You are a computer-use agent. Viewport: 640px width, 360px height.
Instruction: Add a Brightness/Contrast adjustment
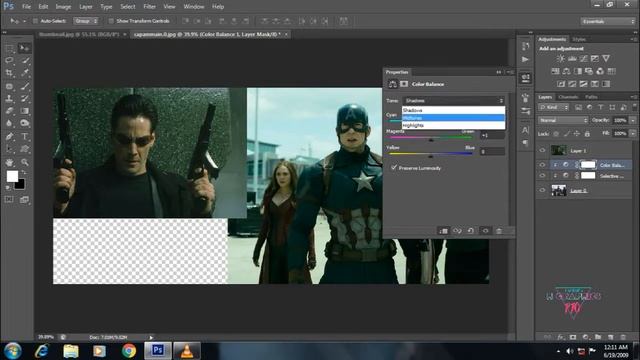tap(561, 59)
